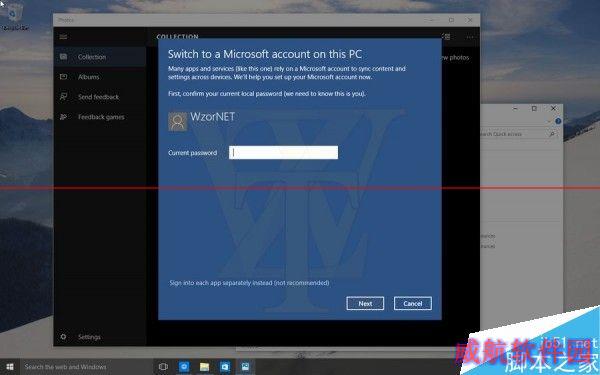
Task: Click the Photos app taskbar icon
Action: tap(245, 367)
